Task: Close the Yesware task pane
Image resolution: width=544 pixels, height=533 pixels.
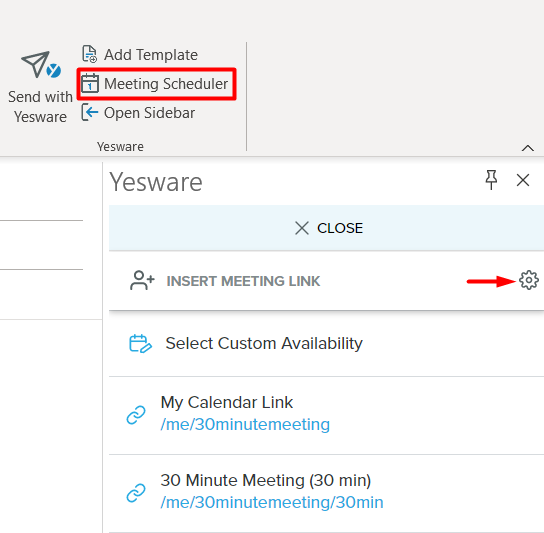Action: (522, 180)
